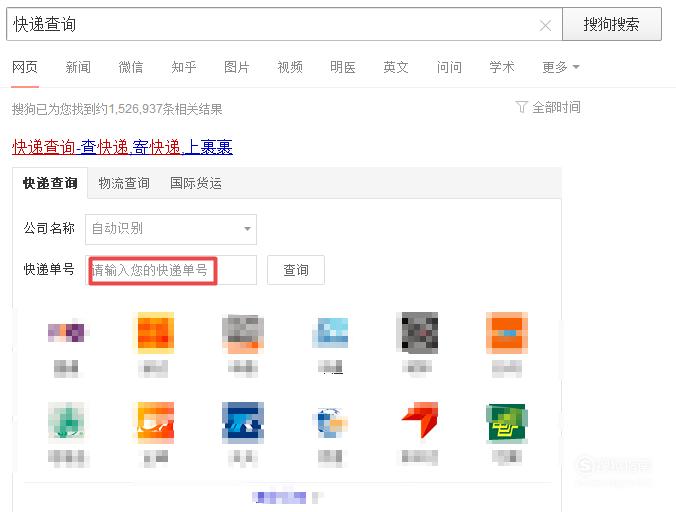Choose the pale green courier logo
The image size is (676, 512).
[67, 422]
